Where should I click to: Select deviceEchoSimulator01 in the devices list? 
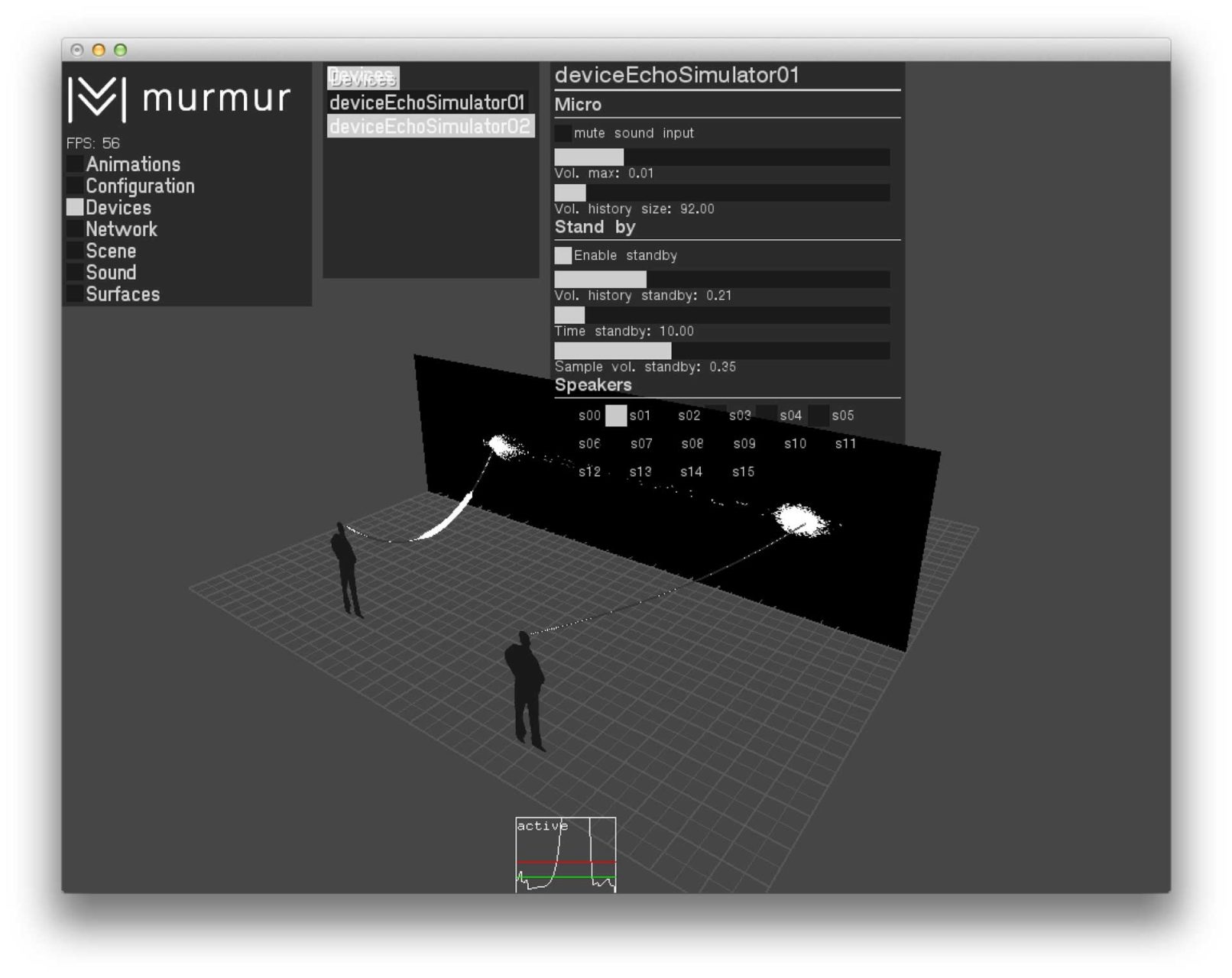[x=427, y=102]
